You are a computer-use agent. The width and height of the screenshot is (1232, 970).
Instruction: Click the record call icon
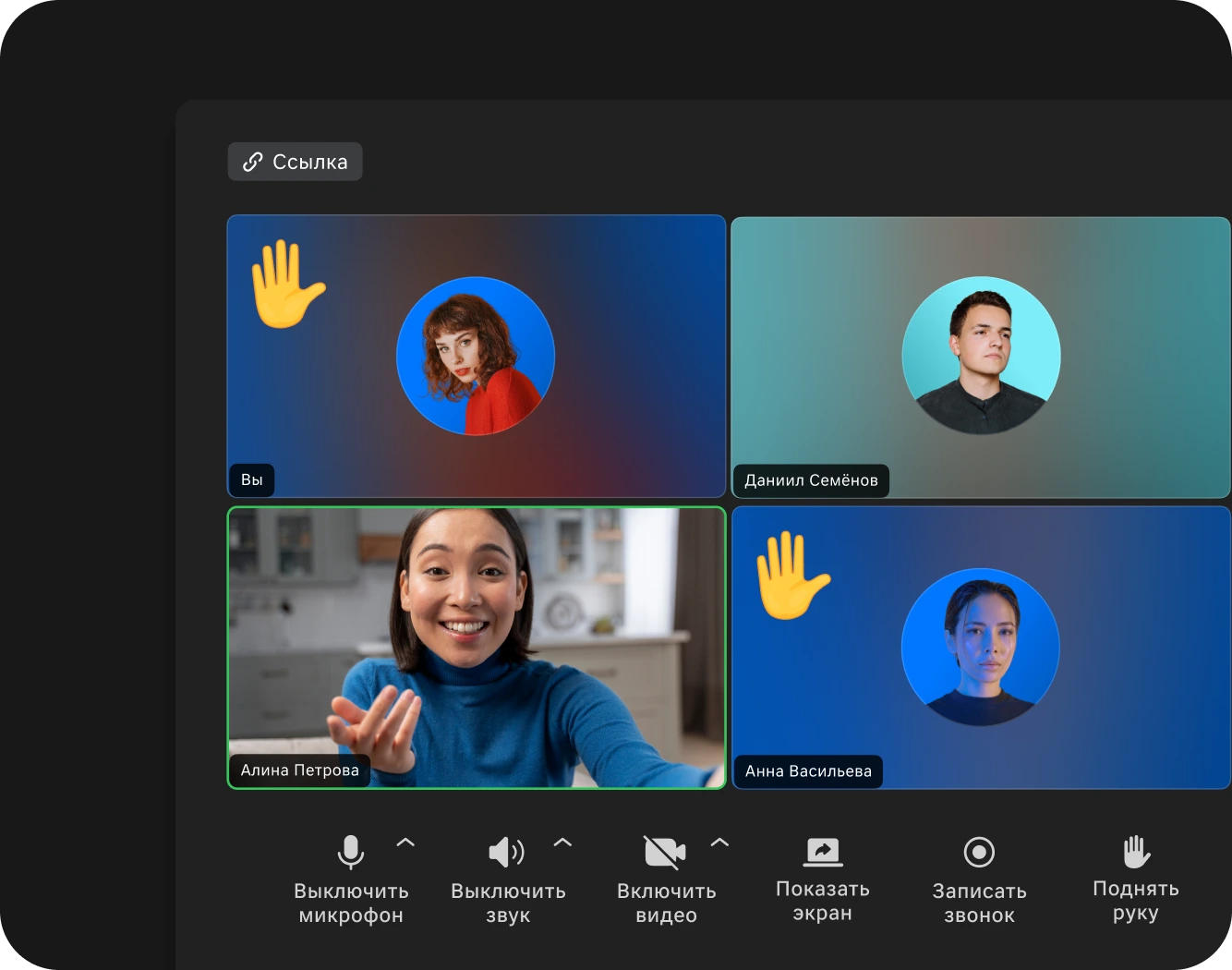click(979, 852)
